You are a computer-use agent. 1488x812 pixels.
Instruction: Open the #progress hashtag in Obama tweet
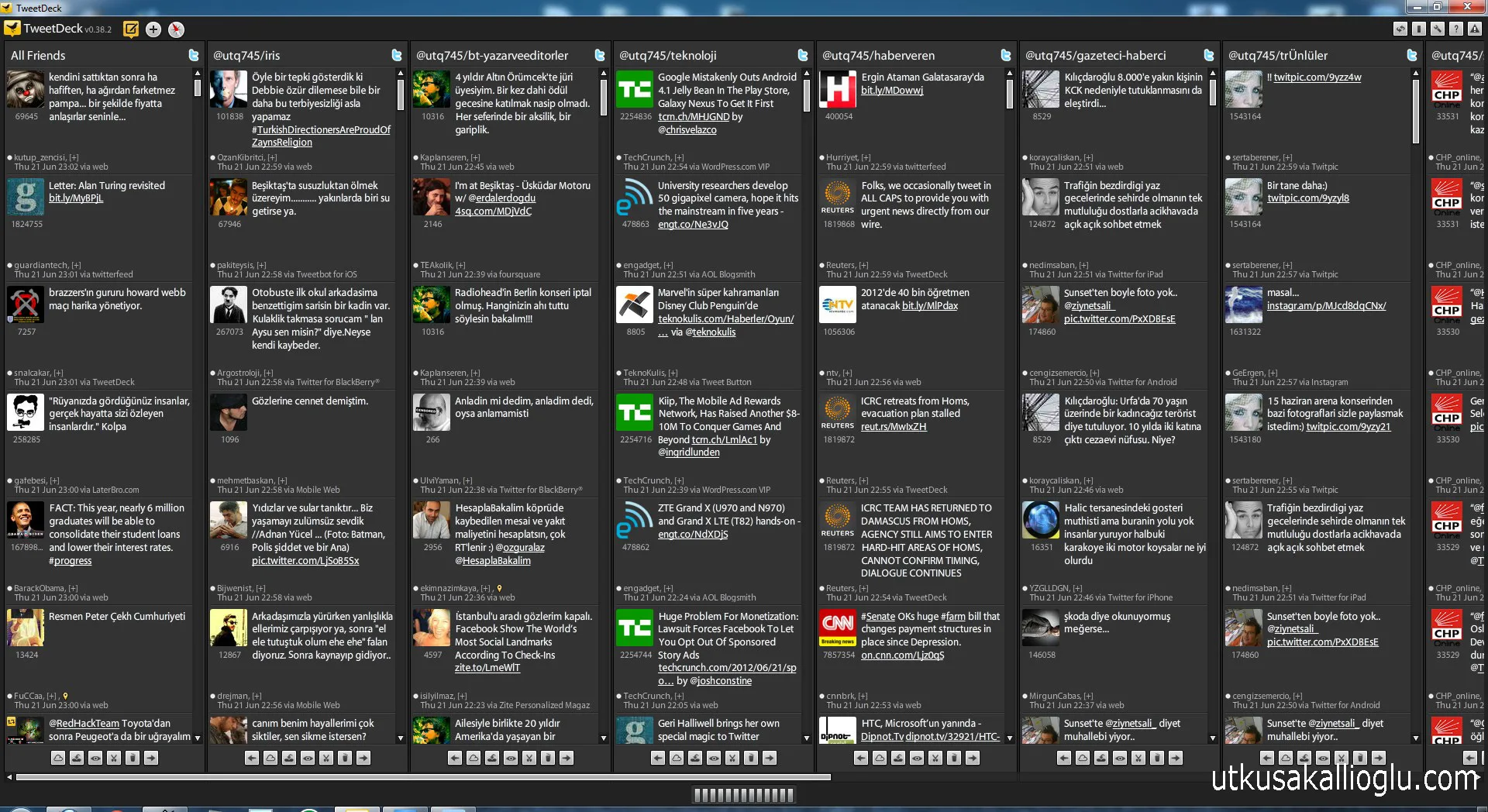coord(70,561)
